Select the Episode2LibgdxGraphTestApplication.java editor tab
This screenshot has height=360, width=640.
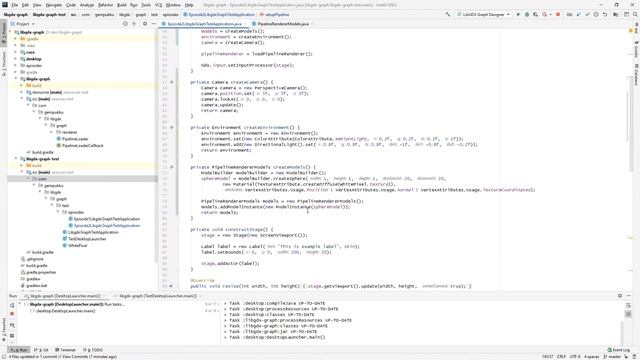(x=204, y=24)
